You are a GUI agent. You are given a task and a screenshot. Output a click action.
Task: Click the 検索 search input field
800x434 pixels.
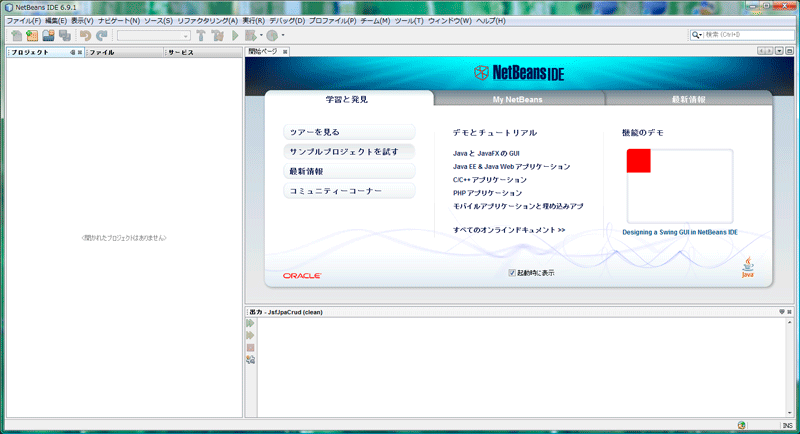point(748,35)
